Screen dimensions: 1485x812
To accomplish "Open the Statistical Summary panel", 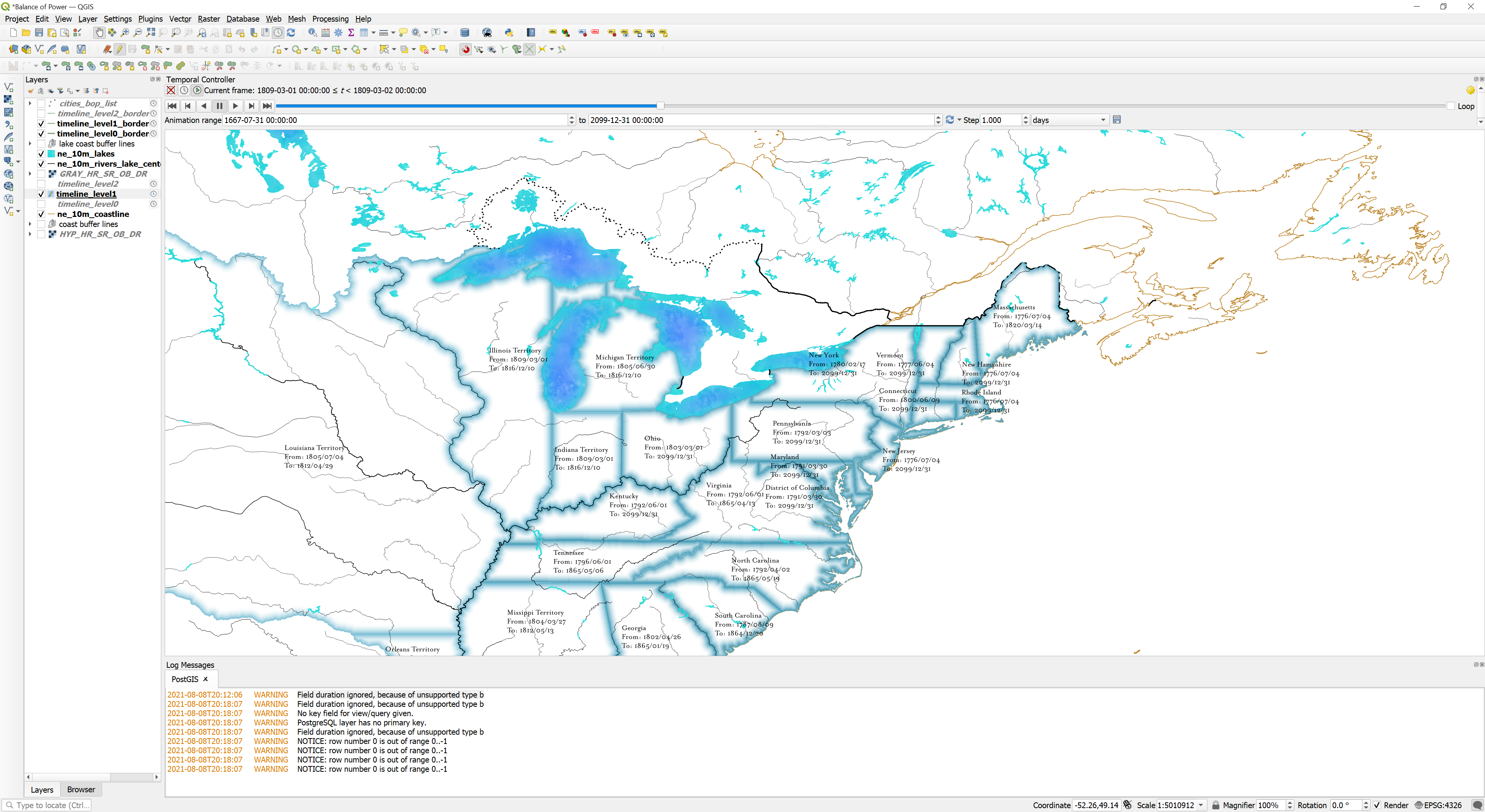I will [350, 33].
